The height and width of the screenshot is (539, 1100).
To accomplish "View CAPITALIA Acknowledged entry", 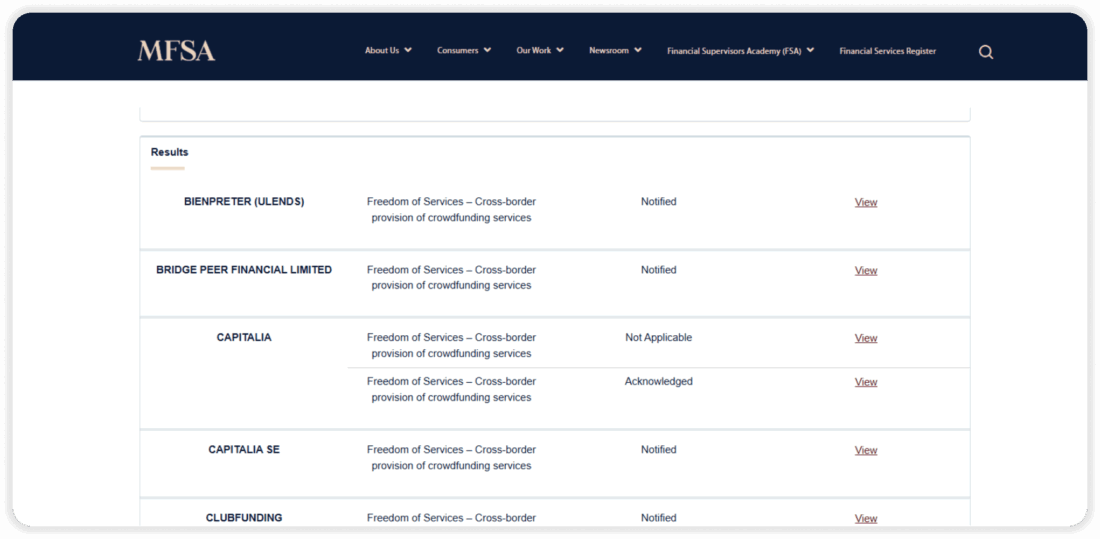I will point(866,382).
